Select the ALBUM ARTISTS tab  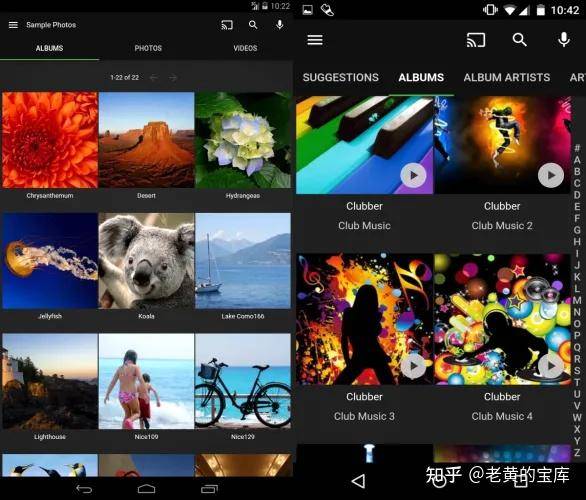coord(507,77)
